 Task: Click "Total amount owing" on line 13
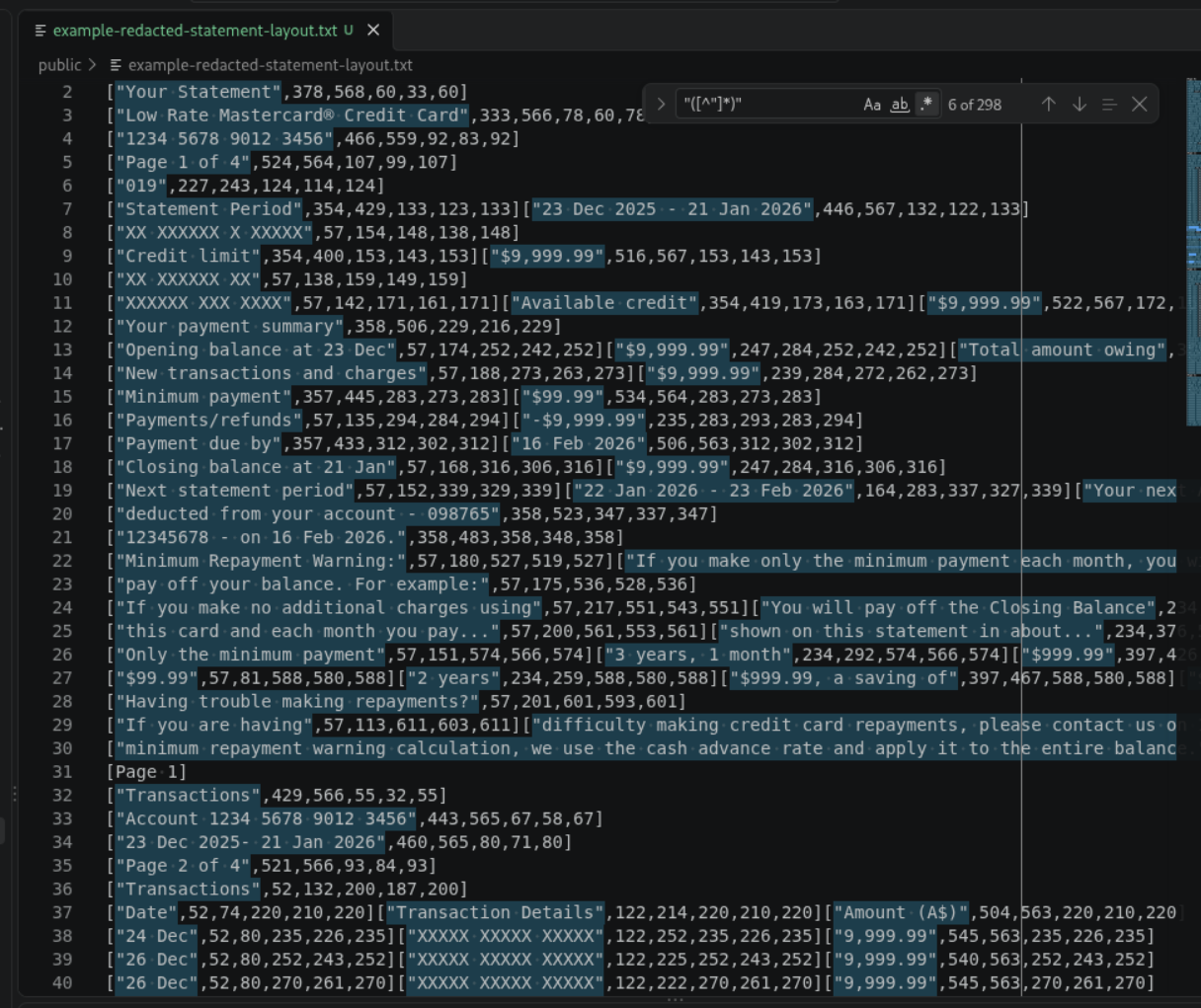pyautogui.click(x=1064, y=350)
